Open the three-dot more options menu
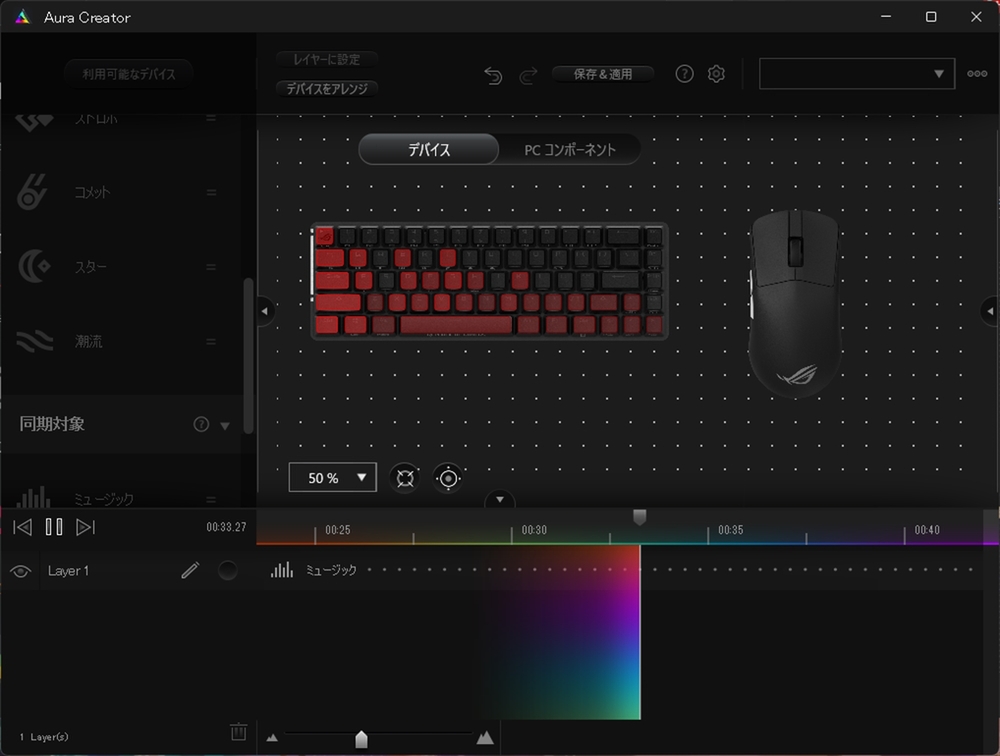Image resolution: width=1000 pixels, height=756 pixels. pyautogui.click(x=977, y=74)
